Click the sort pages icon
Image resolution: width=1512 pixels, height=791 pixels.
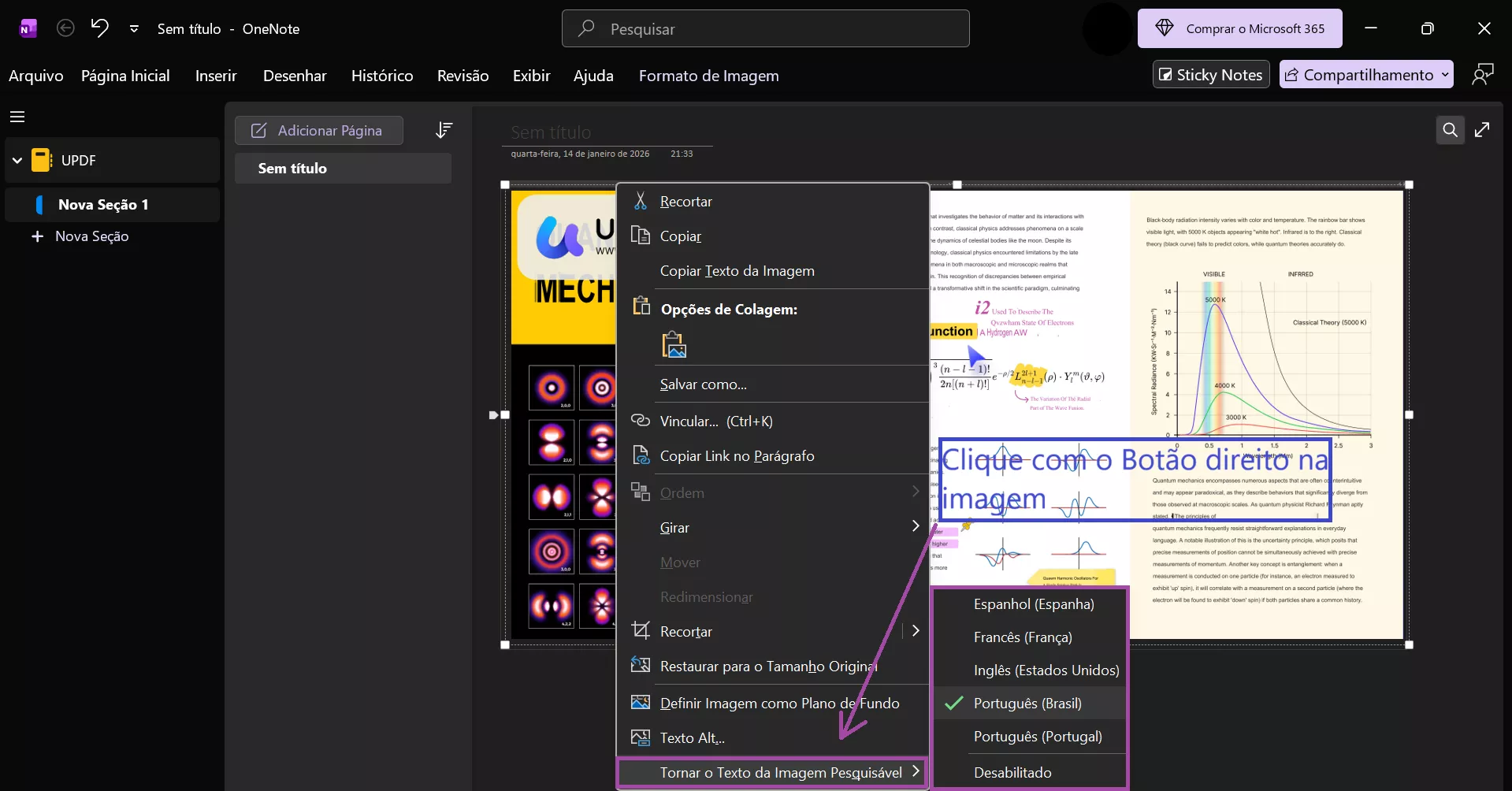coord(444,130)
